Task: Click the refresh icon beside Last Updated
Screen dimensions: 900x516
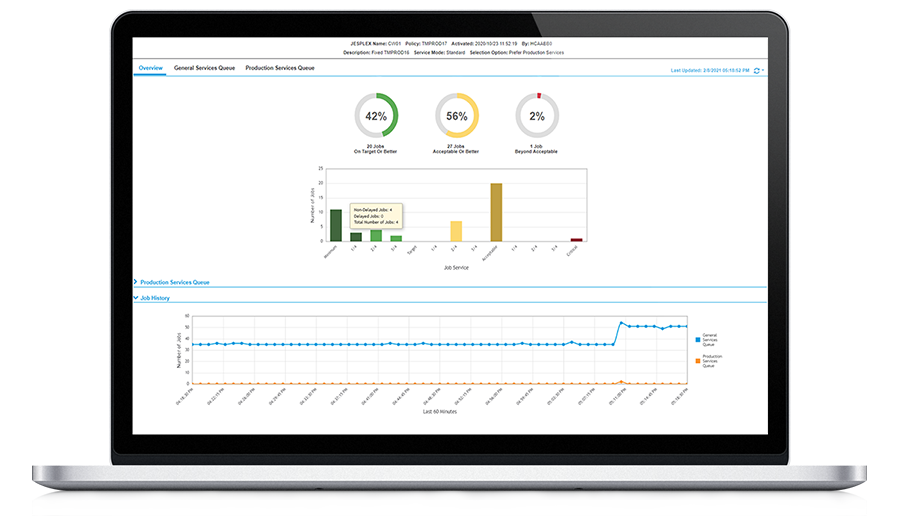Action: click(x=757, y=71)
